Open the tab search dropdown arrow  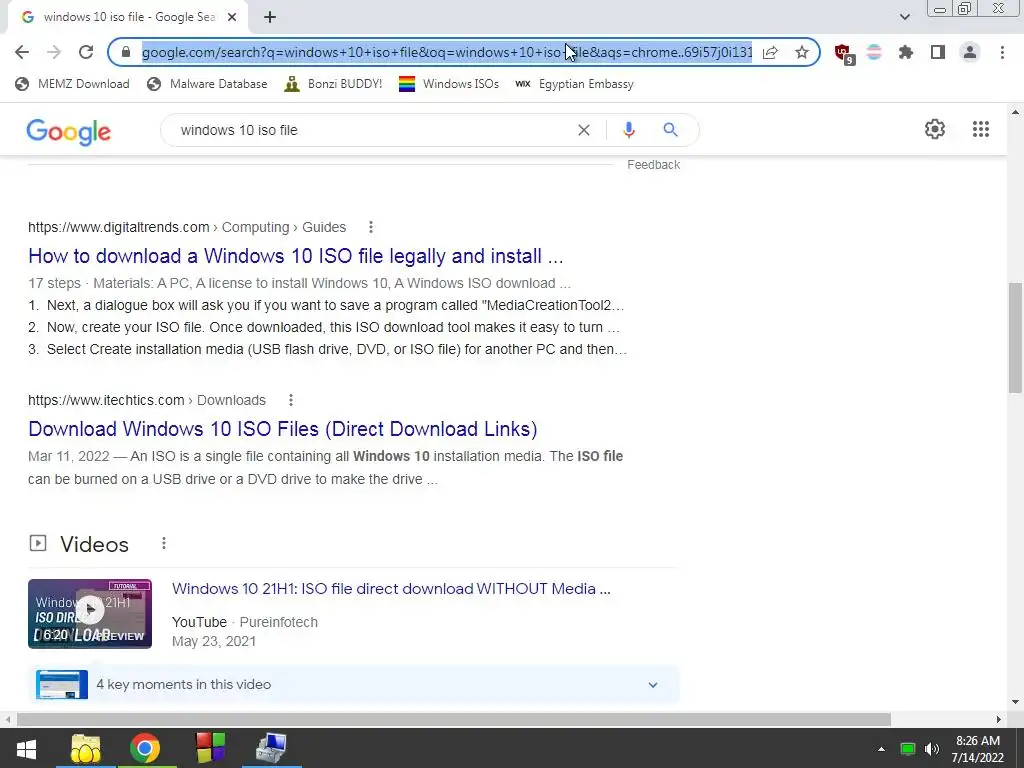tap(904, 17)
